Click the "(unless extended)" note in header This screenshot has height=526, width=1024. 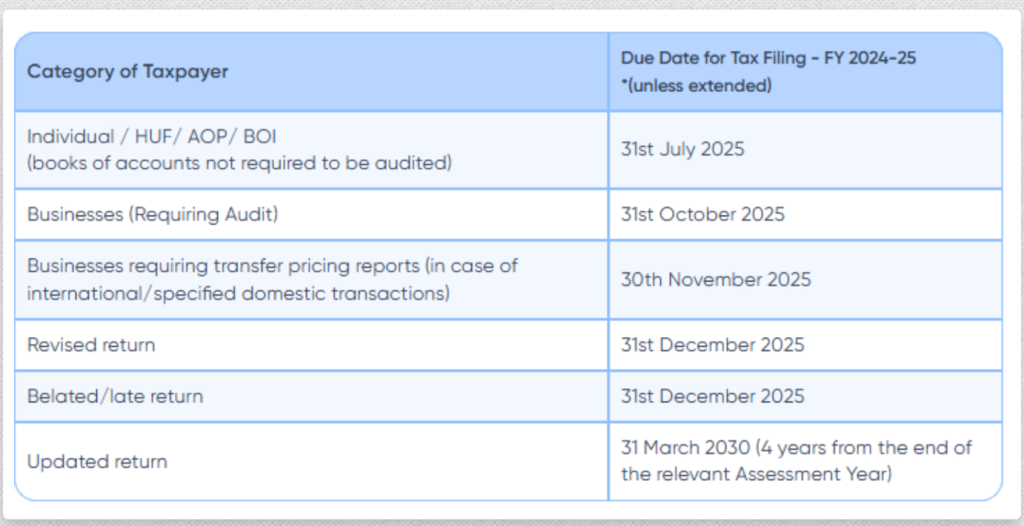(696, 86)
